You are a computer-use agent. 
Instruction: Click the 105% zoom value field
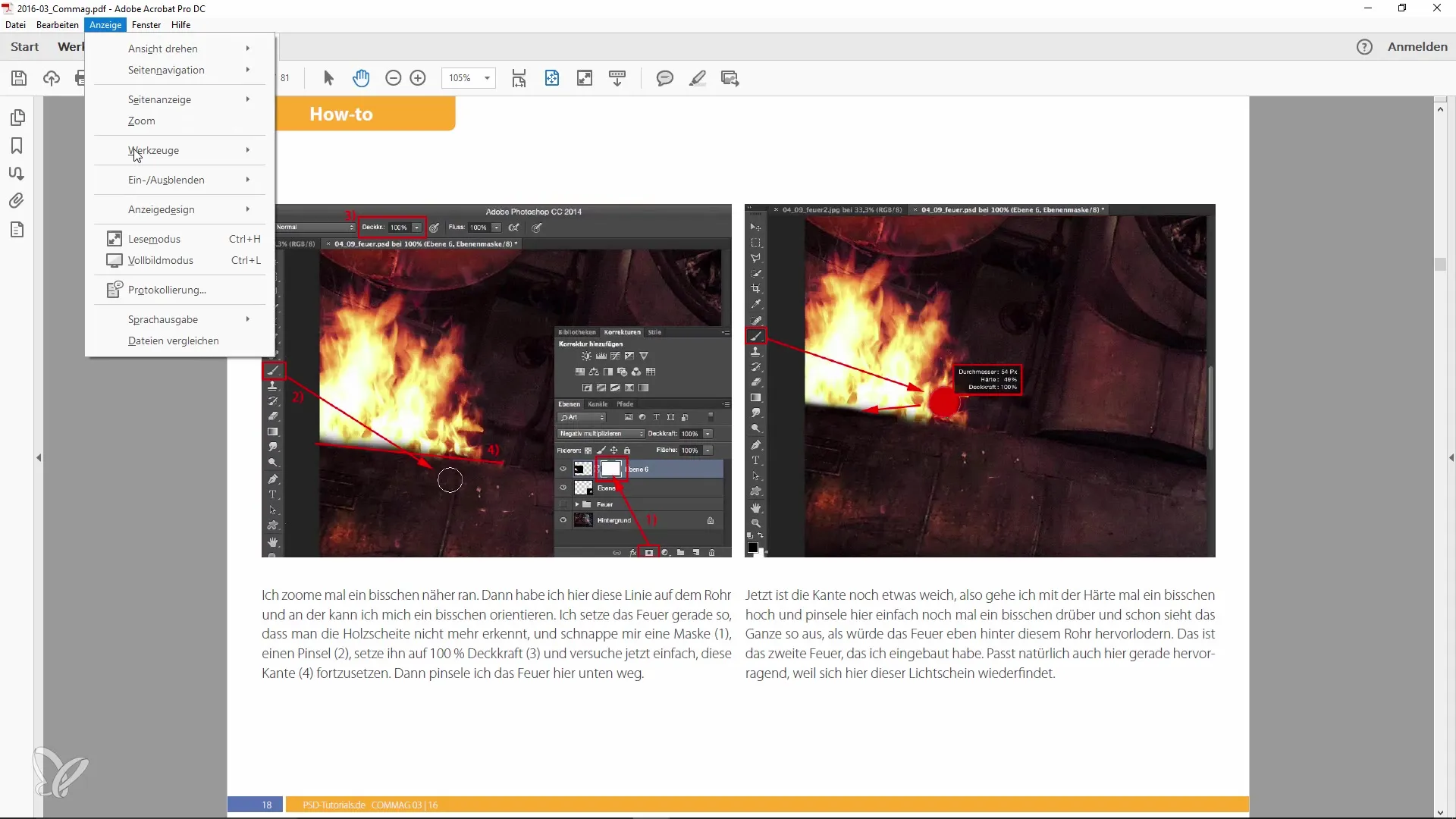pos(460,78)
